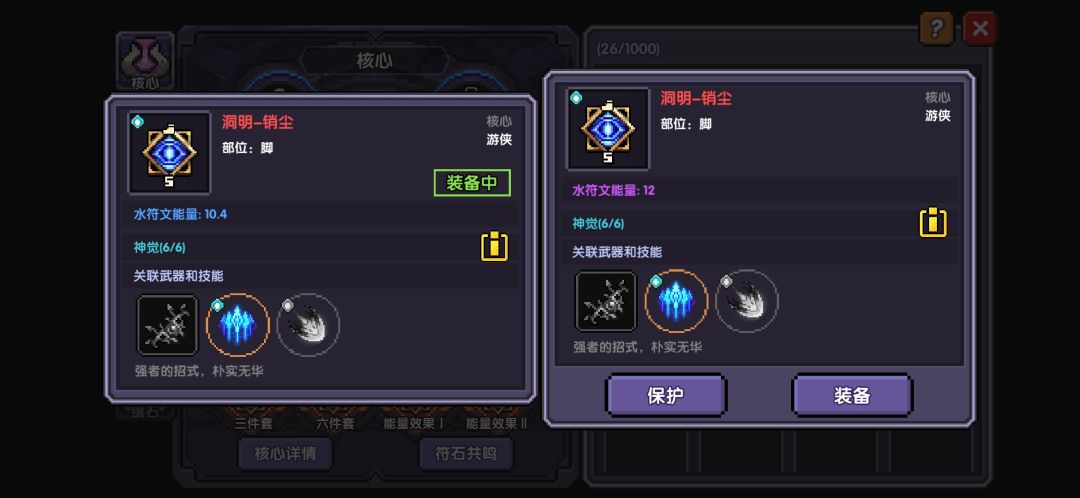This screenshot has height=498, width=1080.
Task: Select white claw skill icon in right panel
Action: coord(747,301)
